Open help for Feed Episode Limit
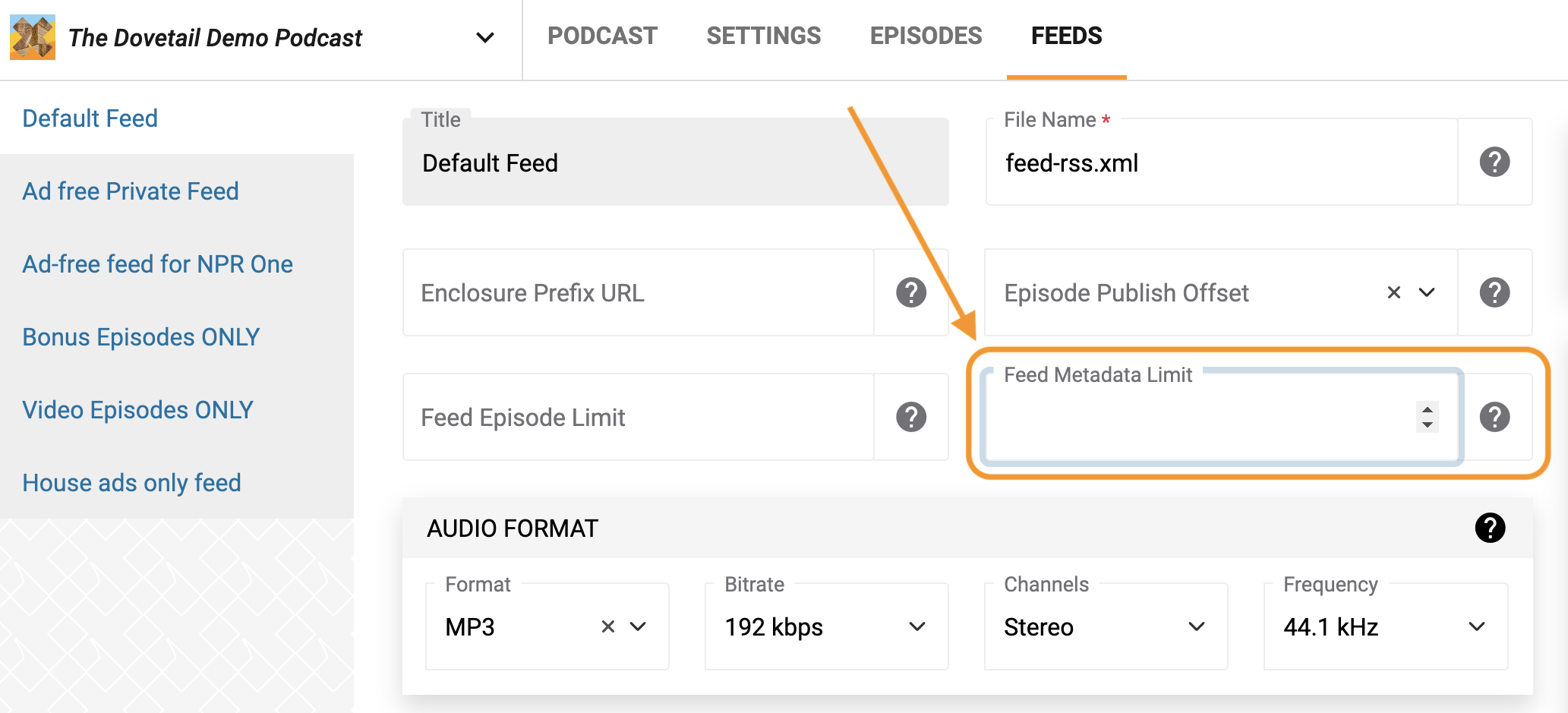The height and width of the screenshot is (713, 1568). pos(911,417)
